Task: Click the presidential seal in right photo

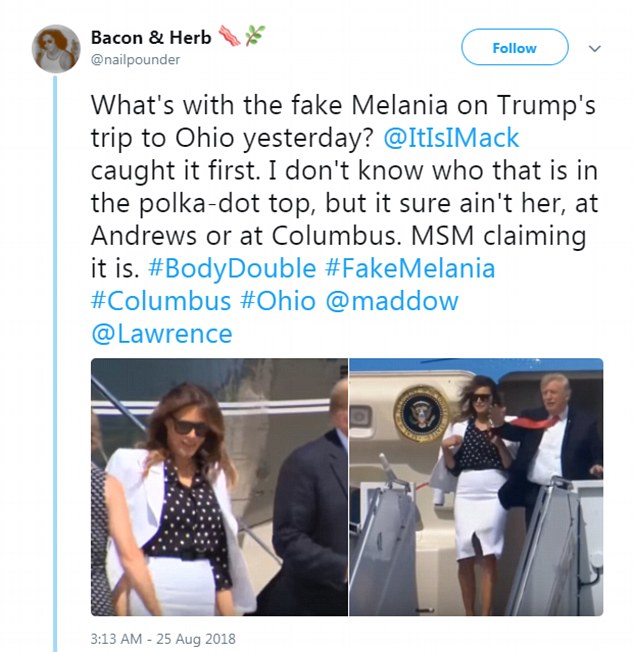Action: click(x=421, y=412)
